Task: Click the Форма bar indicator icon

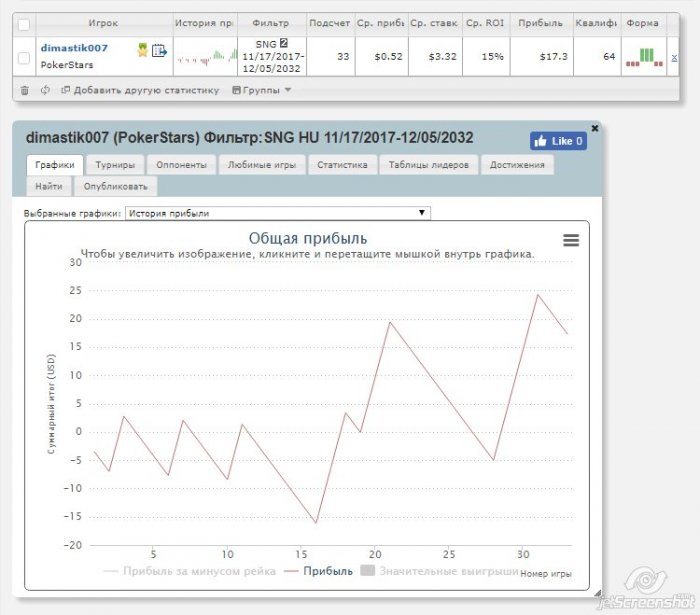Action: click(644, 57)
